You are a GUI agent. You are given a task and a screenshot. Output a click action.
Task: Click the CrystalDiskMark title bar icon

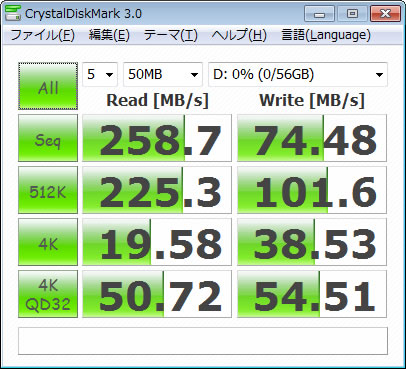click(13, 13)
